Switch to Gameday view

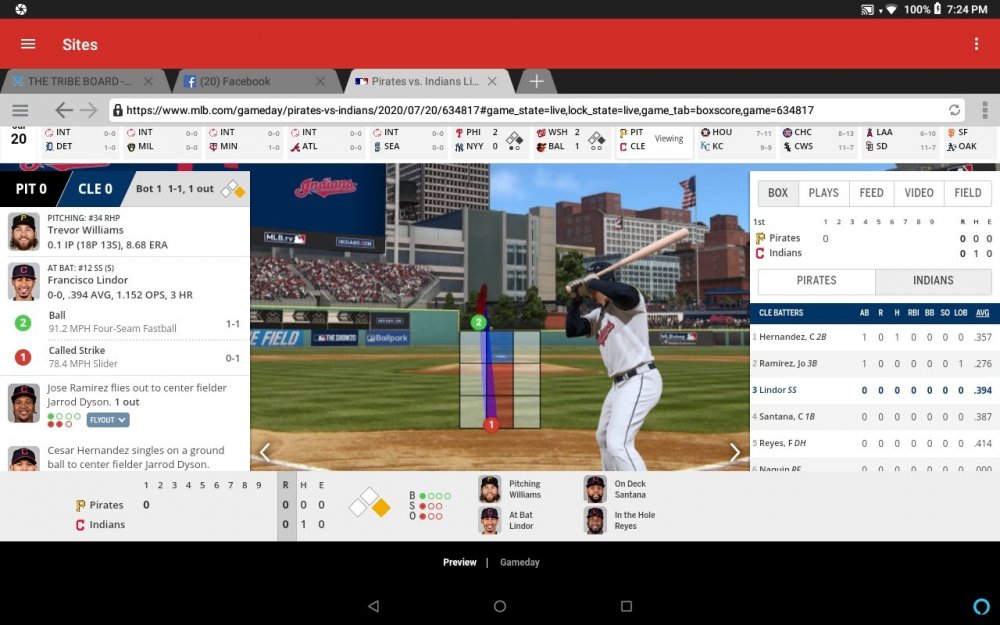[520, 562]
